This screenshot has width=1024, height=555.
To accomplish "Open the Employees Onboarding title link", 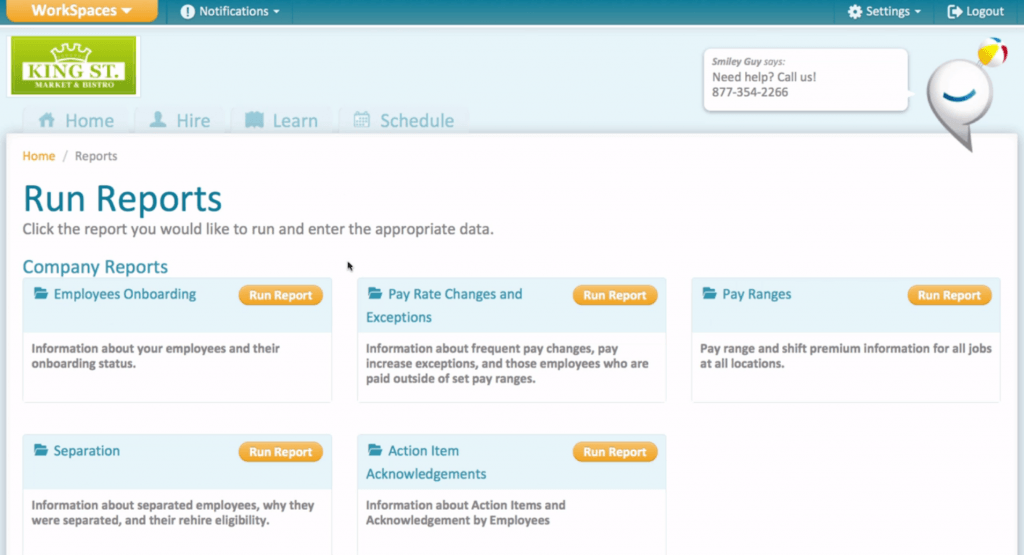I will point(125,294).
